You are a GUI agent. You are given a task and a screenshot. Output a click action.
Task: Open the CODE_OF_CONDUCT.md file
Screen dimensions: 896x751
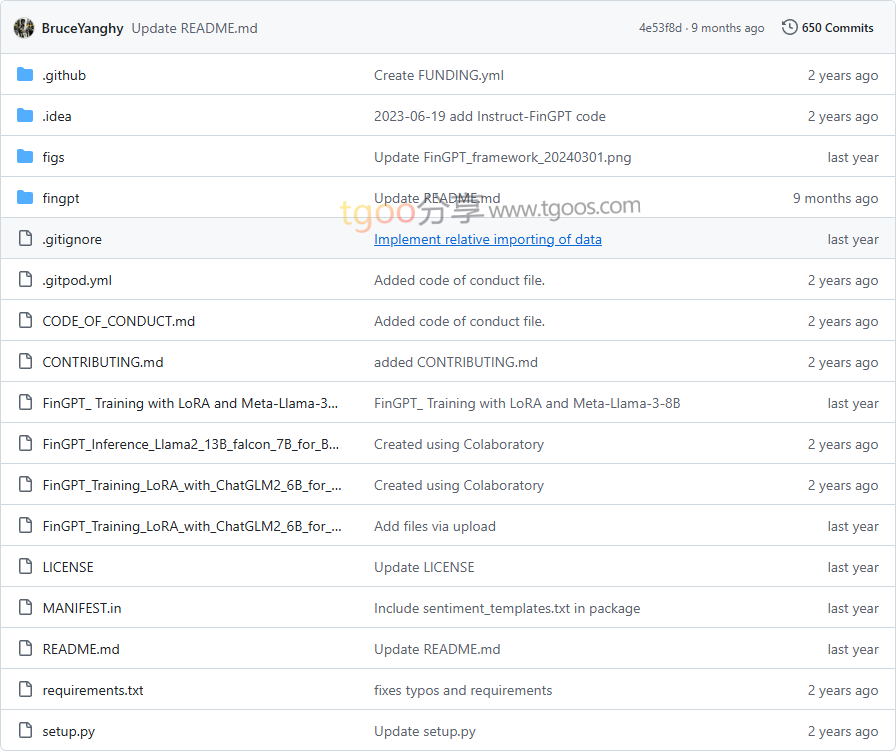[118, 321]
